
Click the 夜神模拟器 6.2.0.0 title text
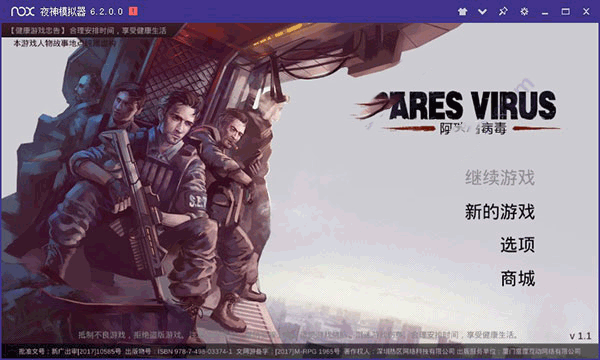tap(82, 11)
